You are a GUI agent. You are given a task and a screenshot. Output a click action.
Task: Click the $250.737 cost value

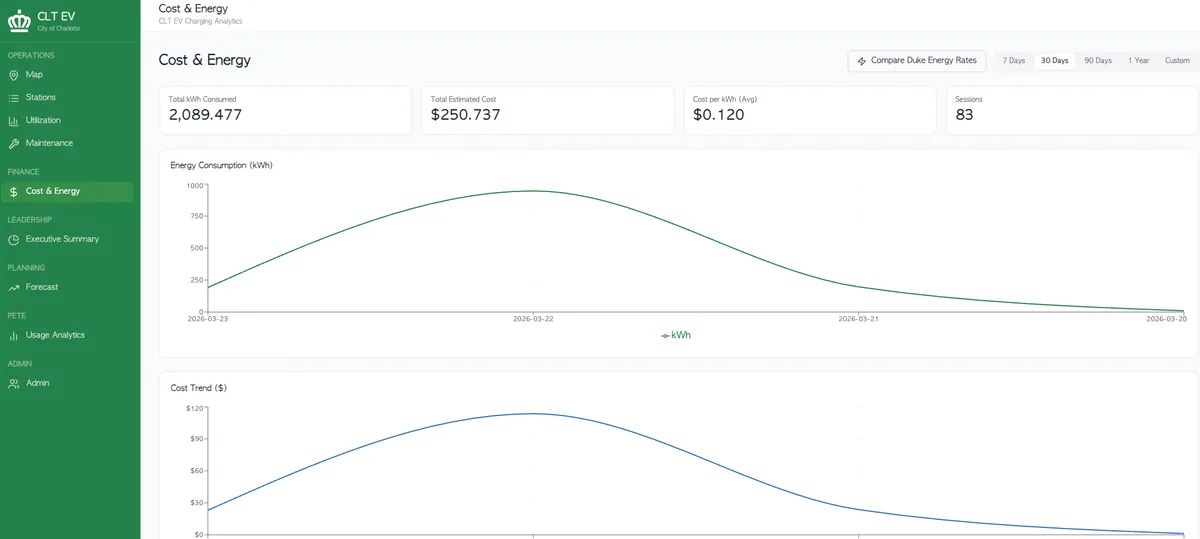click(x=466, y=115)
